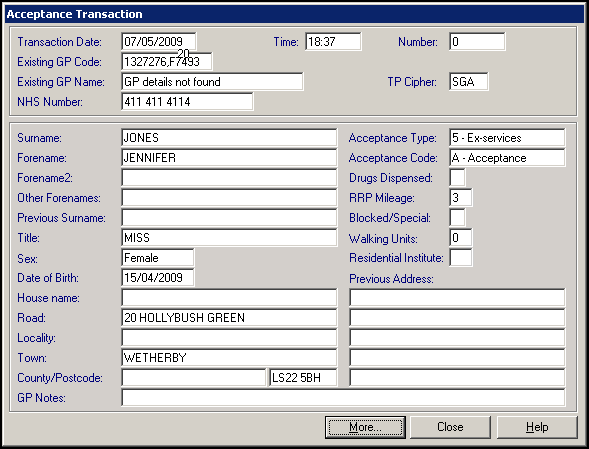Image resolution: width=589 pixels, height=449 pixels.
Task: Select the Surname field containing JONES
Action: [x=229, y=138]
